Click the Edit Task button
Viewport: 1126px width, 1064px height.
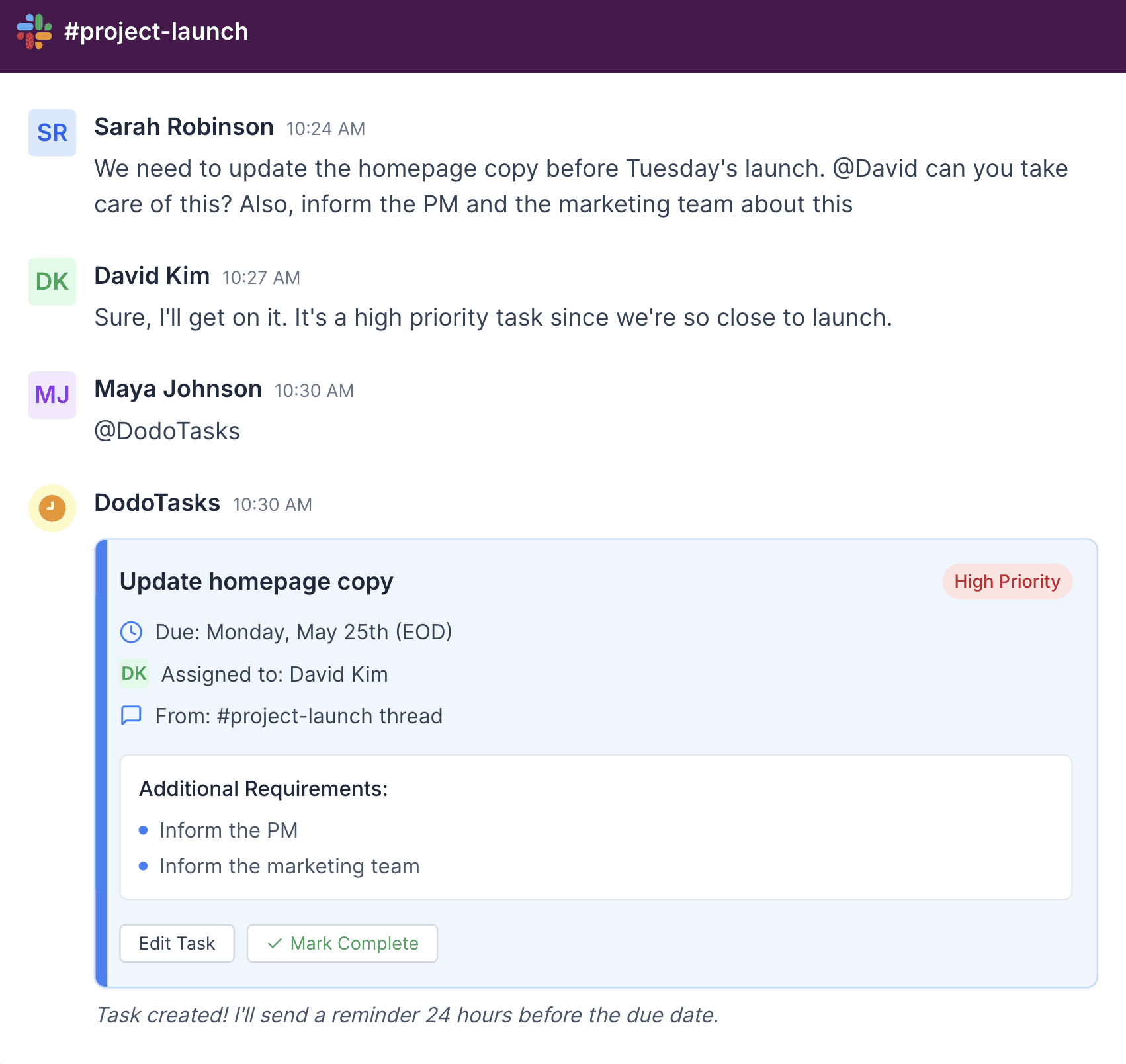[x=177, y=944]
